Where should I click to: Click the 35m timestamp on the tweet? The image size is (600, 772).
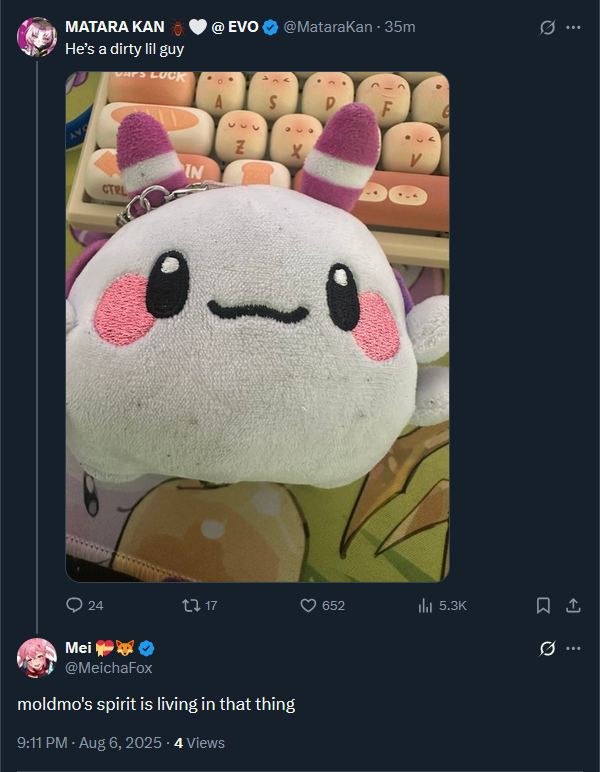click(x=400, y=27)
